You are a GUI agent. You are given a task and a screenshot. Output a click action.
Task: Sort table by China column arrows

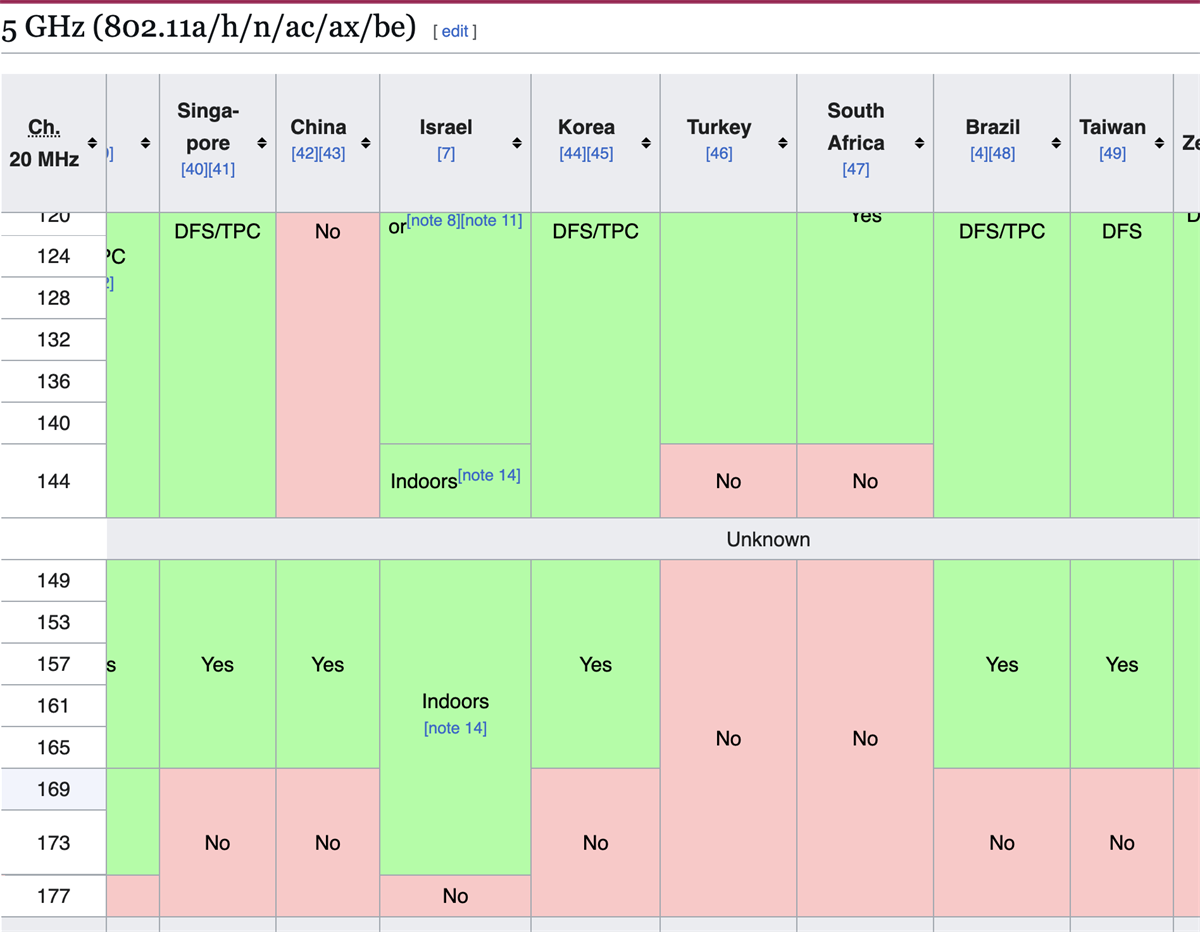[x=366, y=143]
